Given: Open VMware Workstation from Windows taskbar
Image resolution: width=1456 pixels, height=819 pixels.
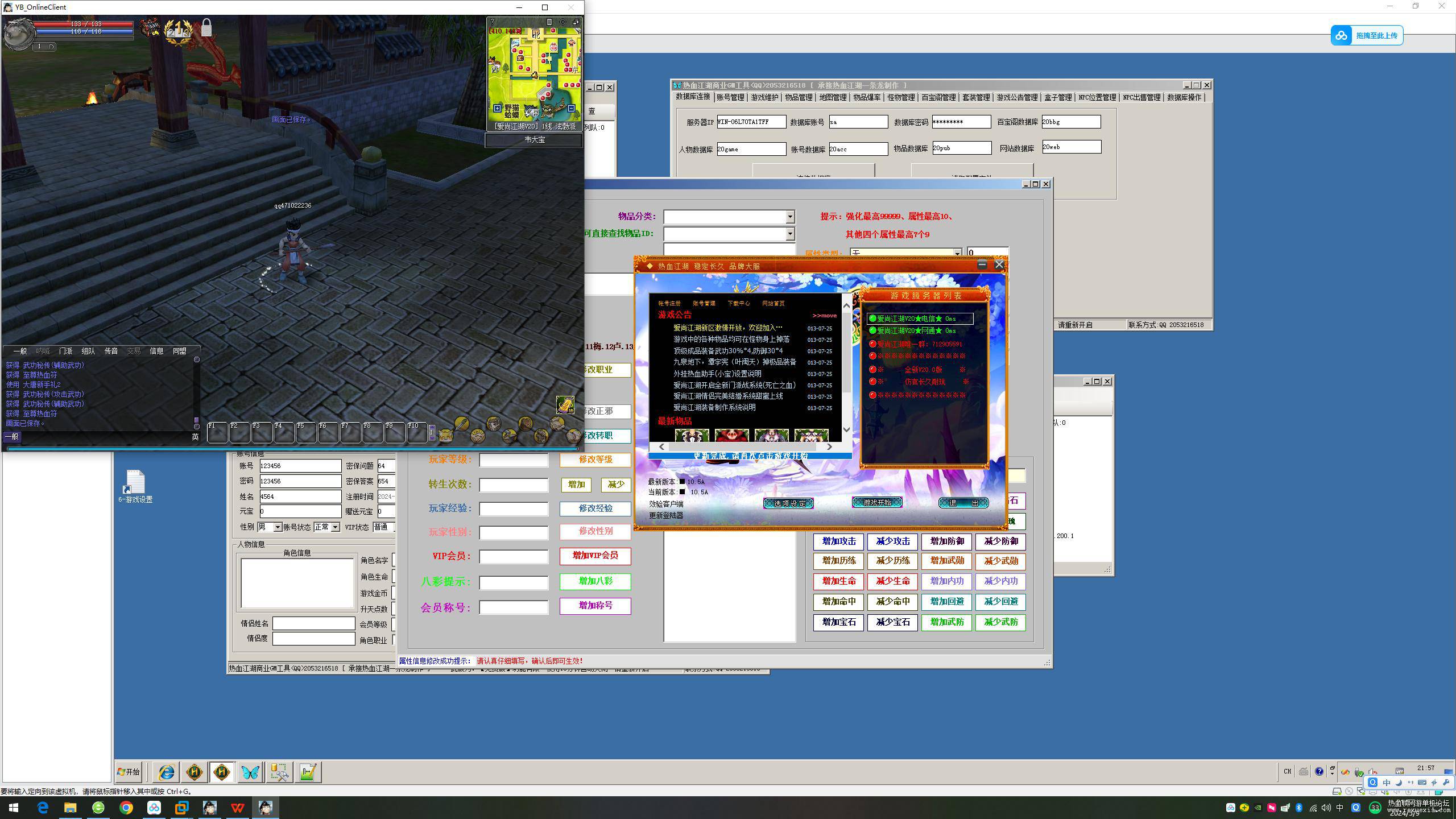Looking at the screenshot, I should [182, 808].
